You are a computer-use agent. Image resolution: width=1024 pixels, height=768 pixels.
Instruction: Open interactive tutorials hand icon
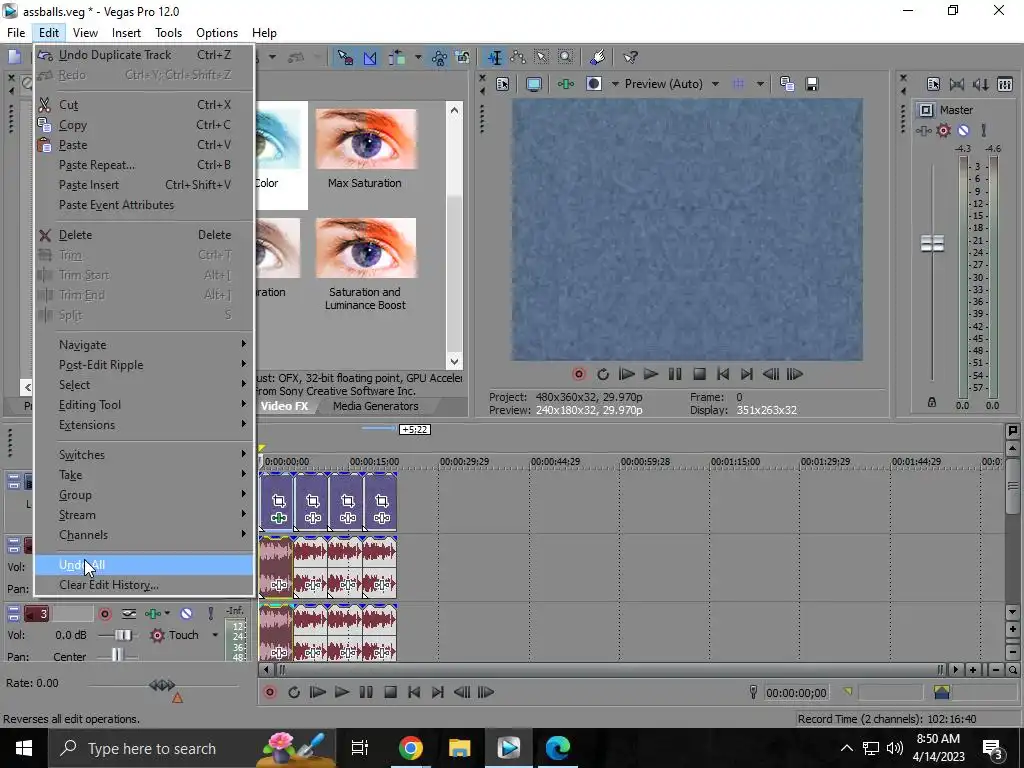pos(597,57)
